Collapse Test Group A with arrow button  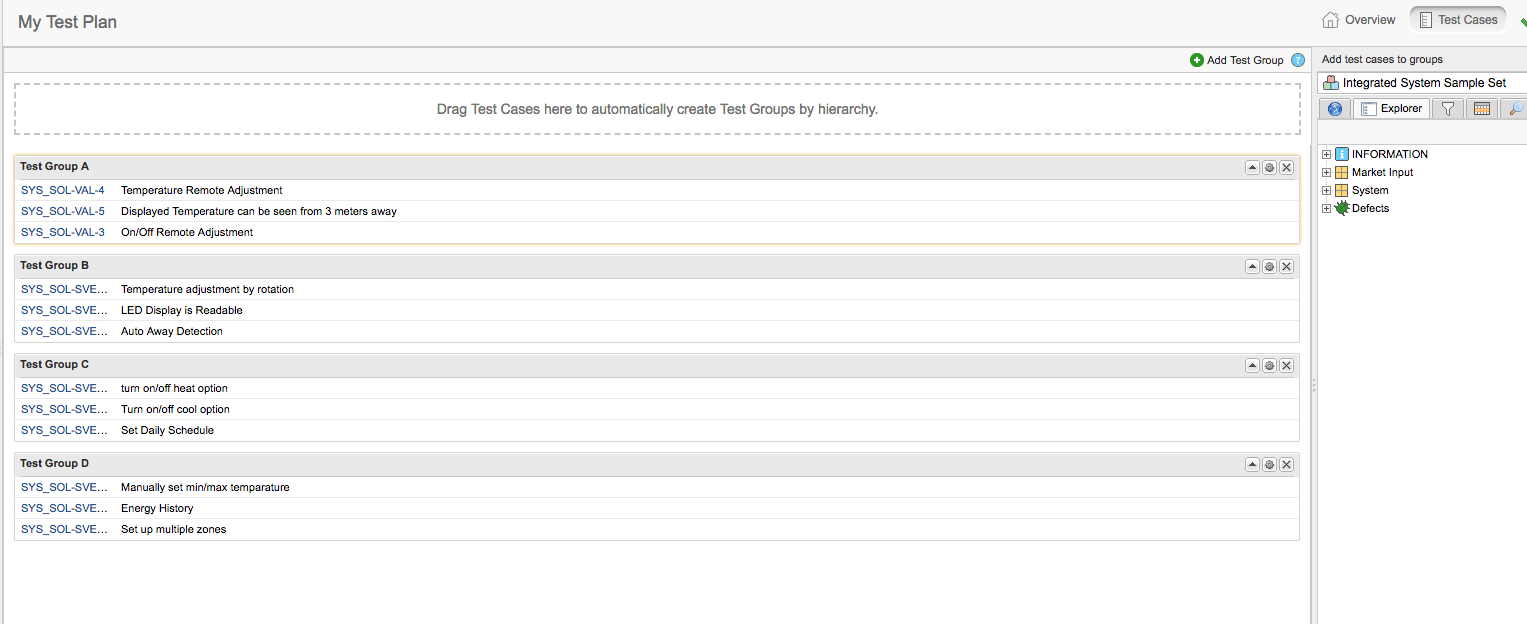click(x=1252, y=168)
